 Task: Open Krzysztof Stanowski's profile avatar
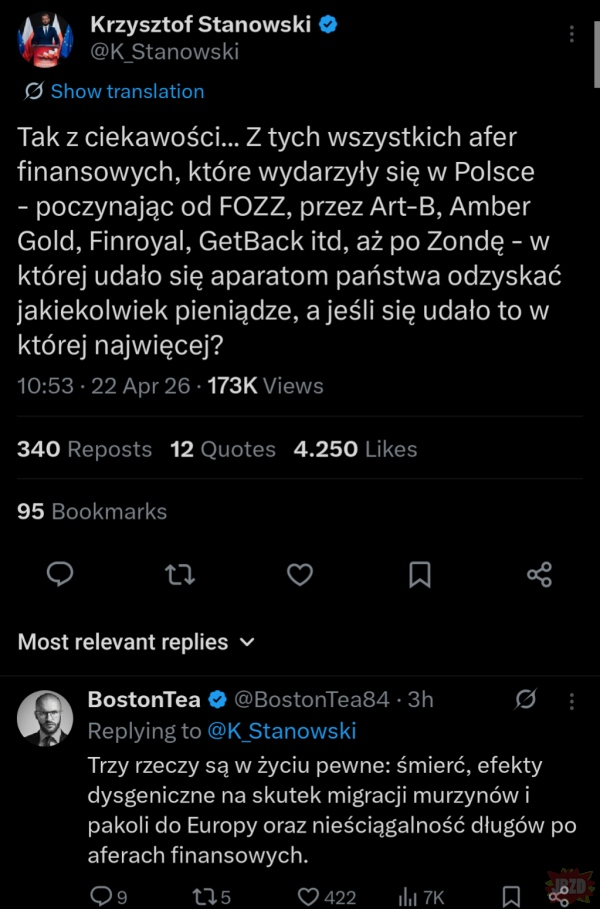point(45,39)
